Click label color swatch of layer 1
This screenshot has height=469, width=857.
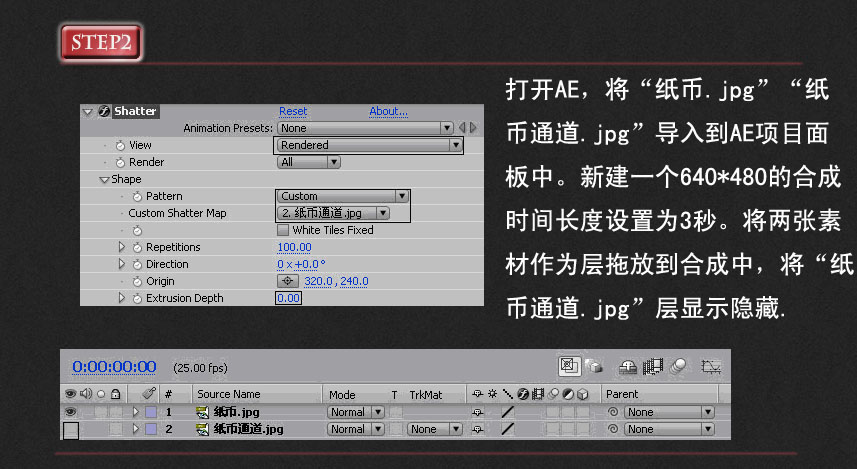coord(151,412)
